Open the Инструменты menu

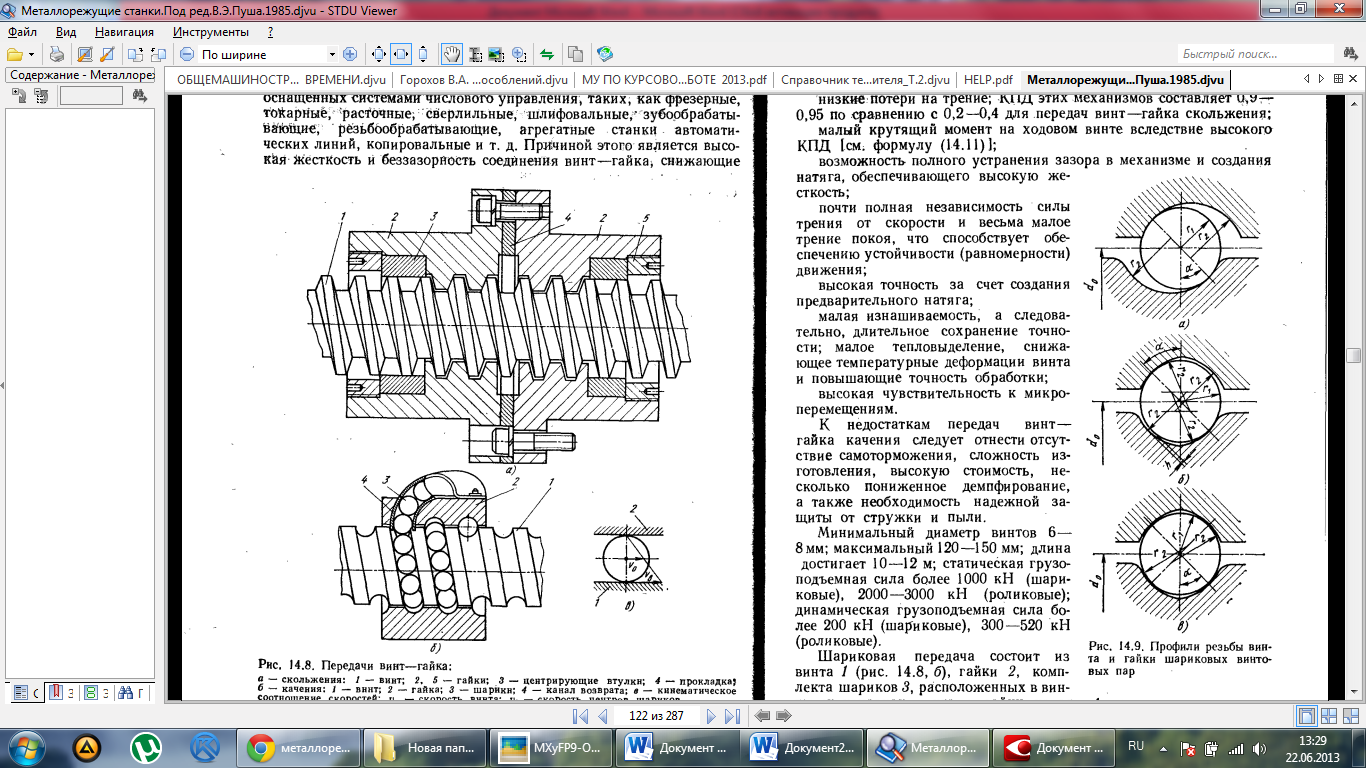(211, 32)
